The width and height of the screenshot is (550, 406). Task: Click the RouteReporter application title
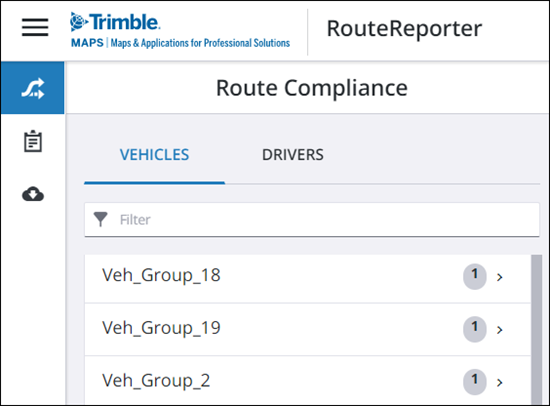404,28
